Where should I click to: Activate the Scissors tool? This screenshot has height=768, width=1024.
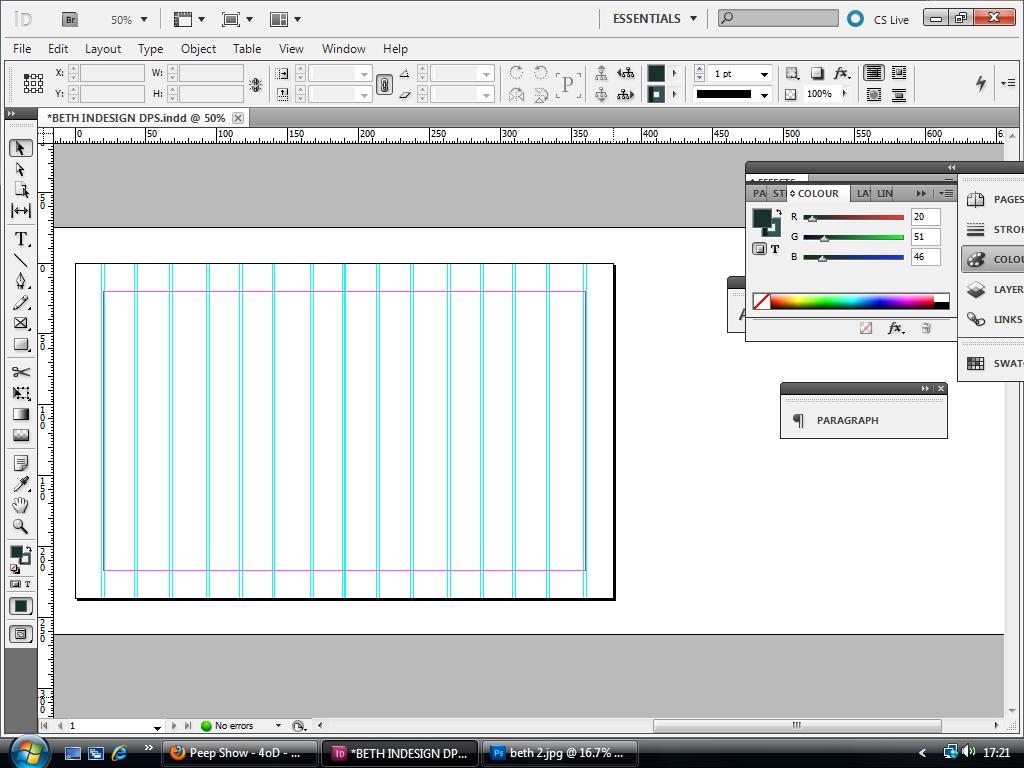(20, 371)
